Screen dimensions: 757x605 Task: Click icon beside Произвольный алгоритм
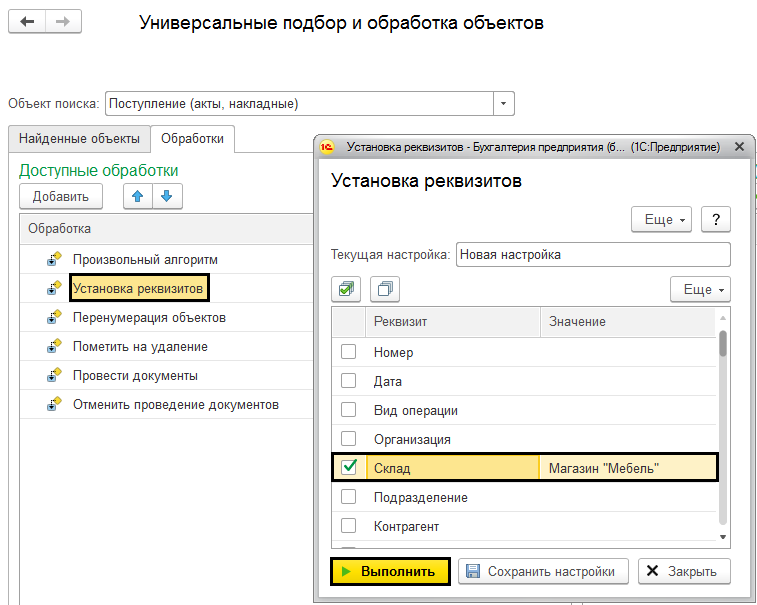pyautogui.click(x=55, y=260)
